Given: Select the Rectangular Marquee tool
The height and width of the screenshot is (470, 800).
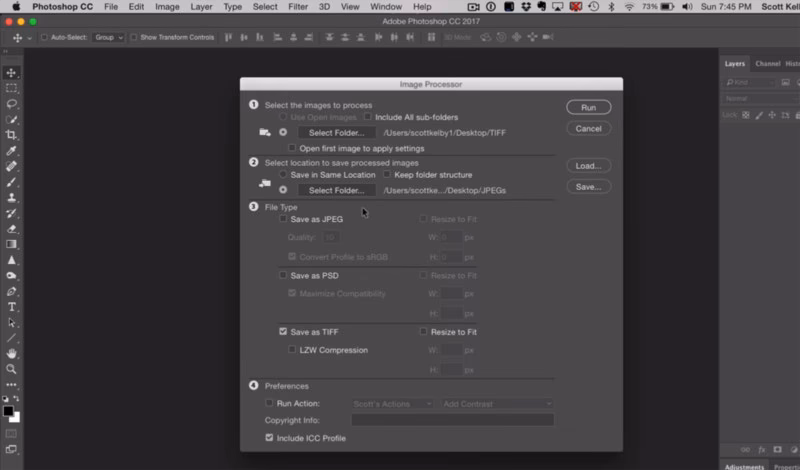Looking at the screenshot, I should pos(11,88).
